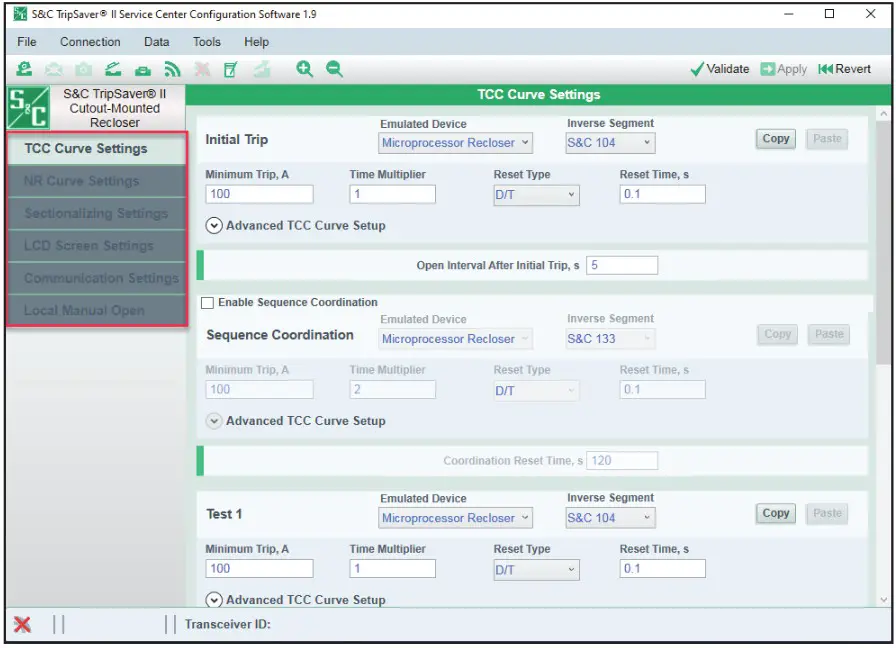Click the briefcase toolbar icon
The width and height of the screenshot is (896, 648).
pos(143,70)
